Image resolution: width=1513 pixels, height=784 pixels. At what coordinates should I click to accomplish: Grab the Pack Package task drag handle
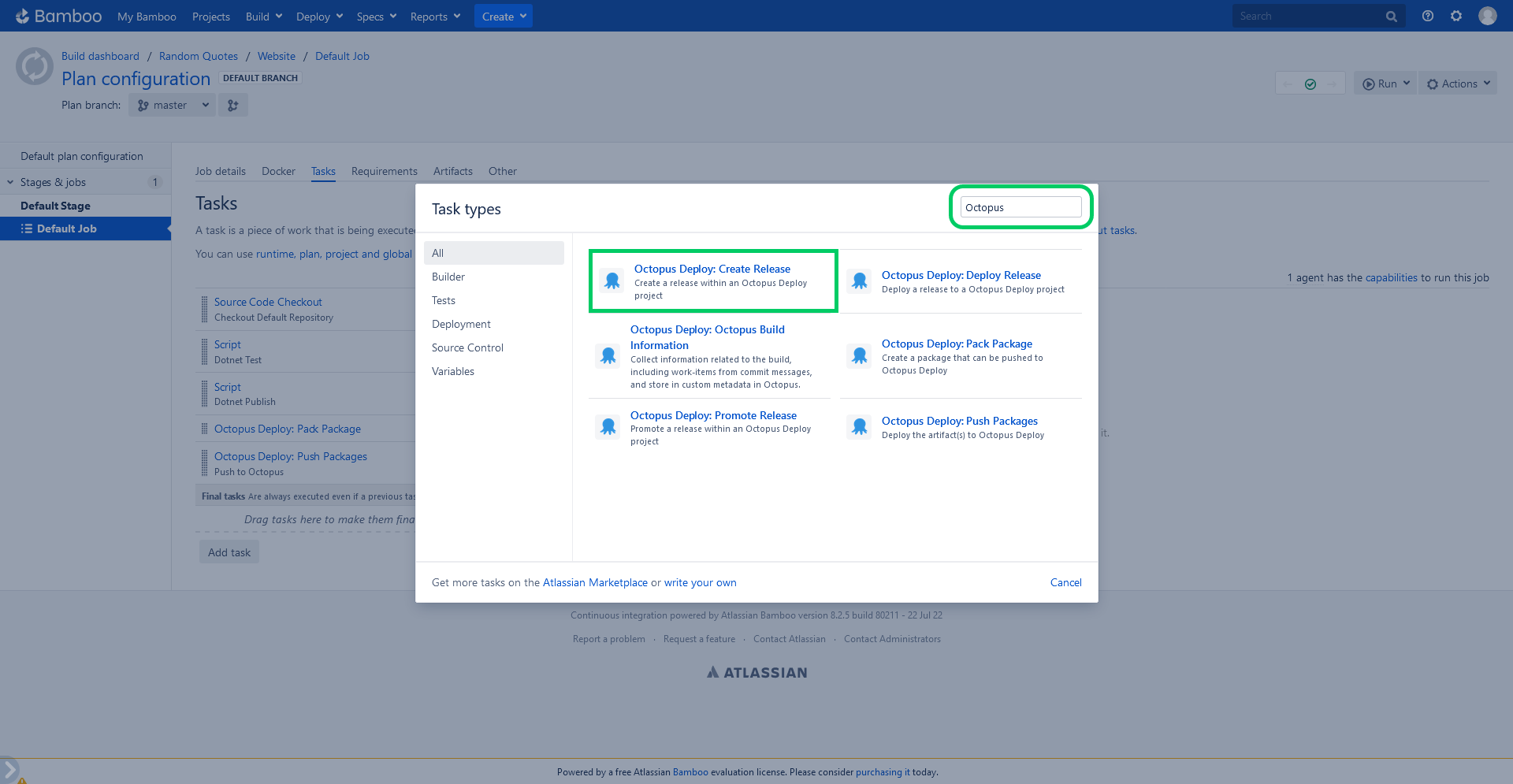coord(205,429)
